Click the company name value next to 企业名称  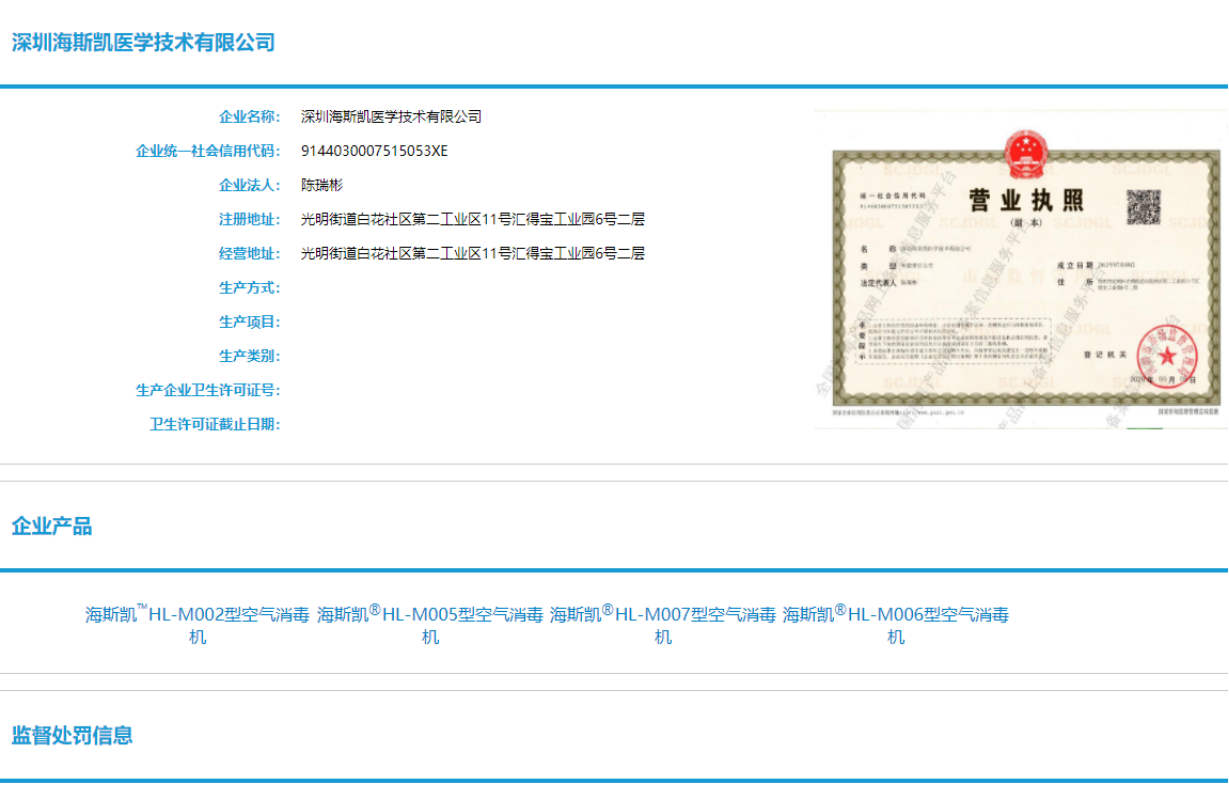391,117
